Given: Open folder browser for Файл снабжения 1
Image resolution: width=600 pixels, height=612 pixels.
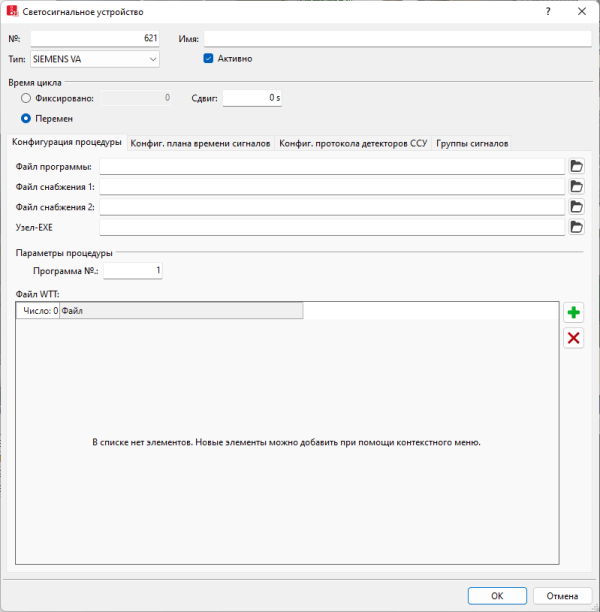Looking at the screenshot, I should point(576,186).
